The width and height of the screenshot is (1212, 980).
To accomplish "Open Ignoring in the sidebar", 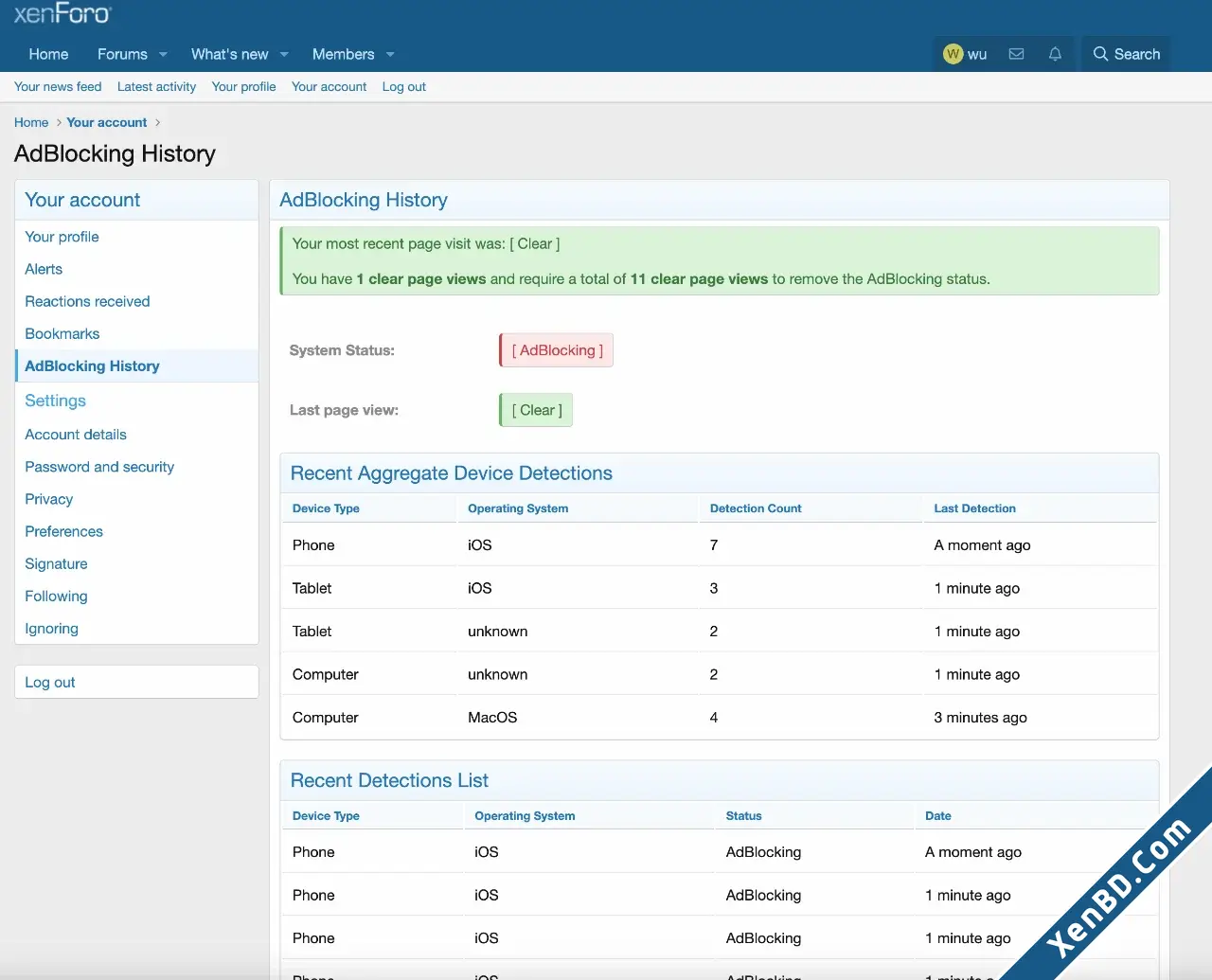I will 136,628.
